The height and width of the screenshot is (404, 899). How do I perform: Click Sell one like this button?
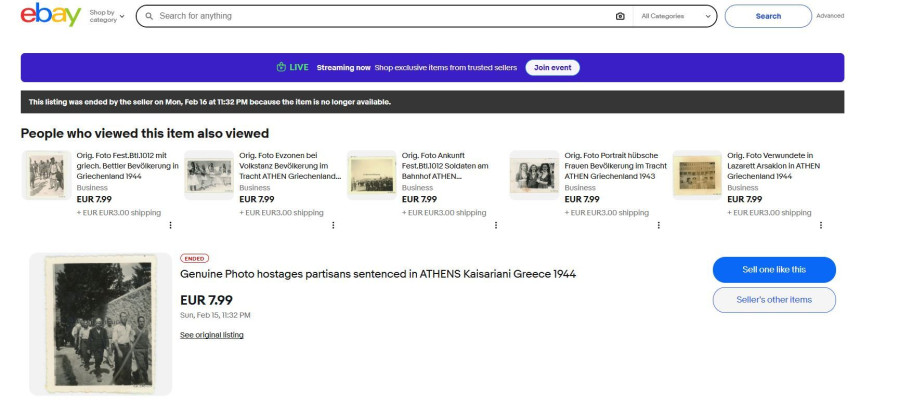tap(773, 270)
